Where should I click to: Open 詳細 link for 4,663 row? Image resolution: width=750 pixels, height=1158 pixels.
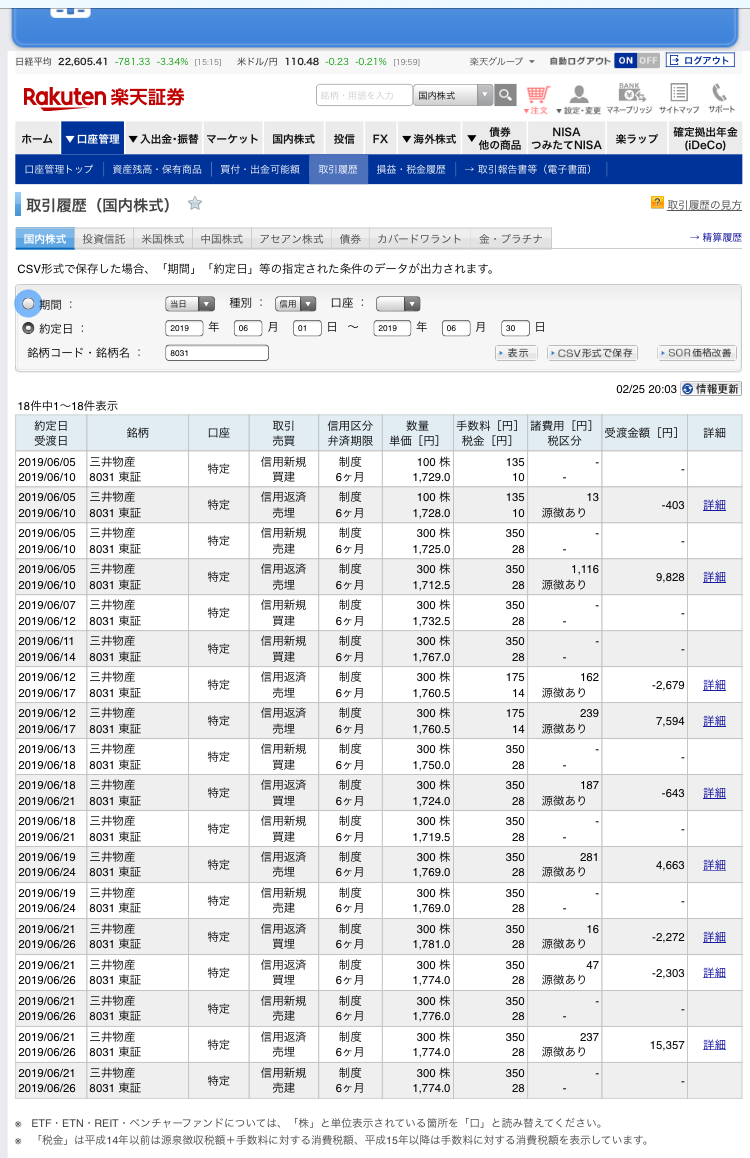tap(714, 865)
